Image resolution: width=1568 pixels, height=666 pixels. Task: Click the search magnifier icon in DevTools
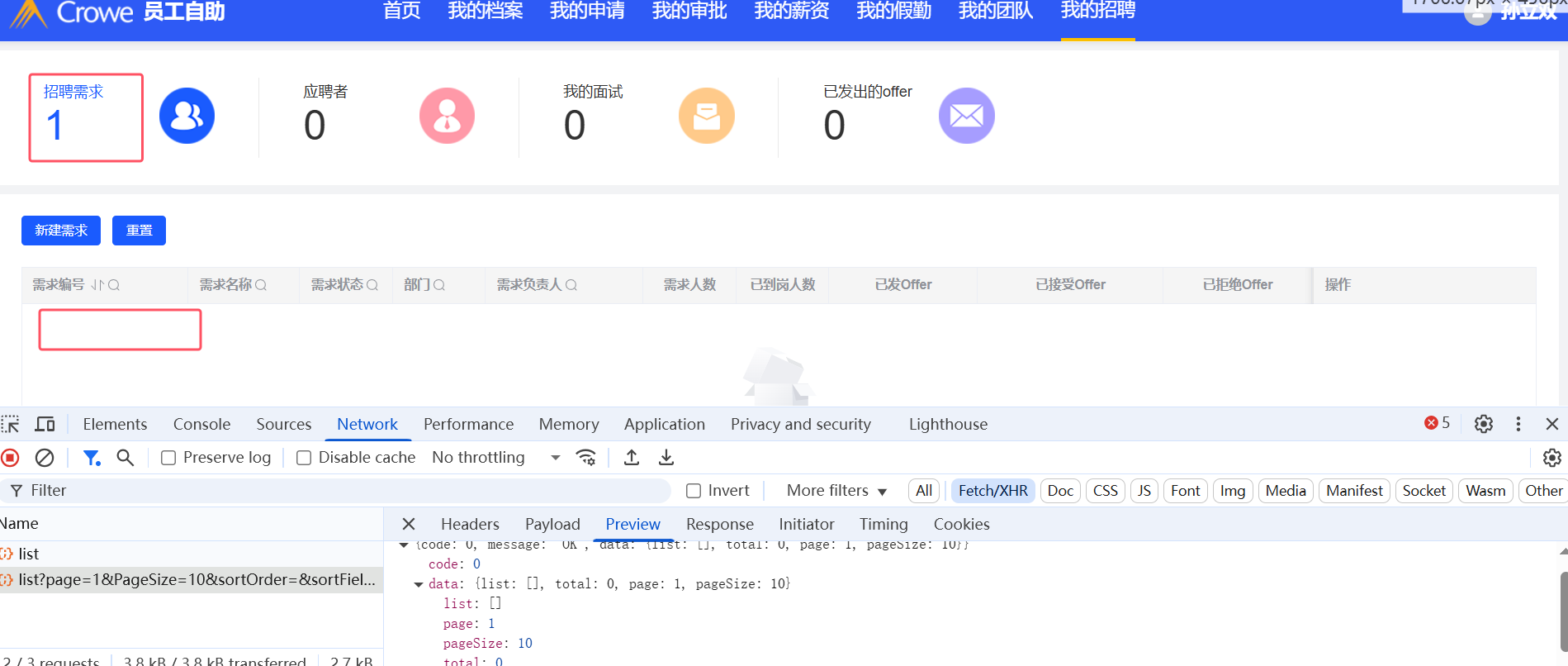[125, 458]
